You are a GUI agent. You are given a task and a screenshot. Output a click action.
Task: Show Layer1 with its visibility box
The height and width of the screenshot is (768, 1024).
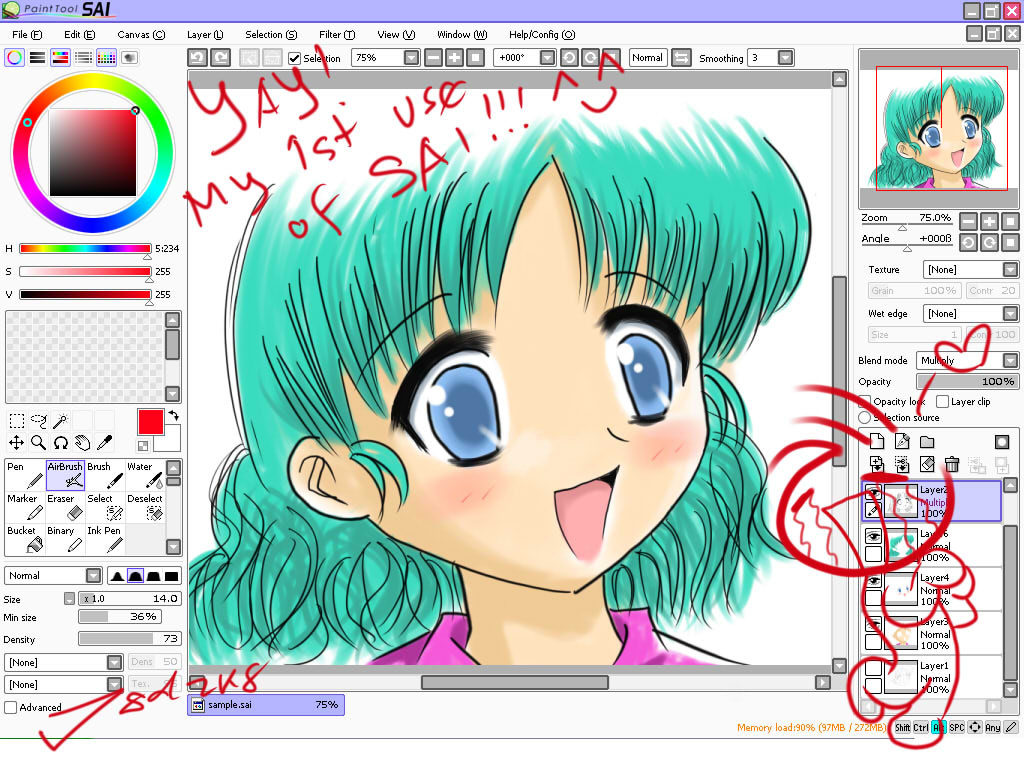point(873,668)
